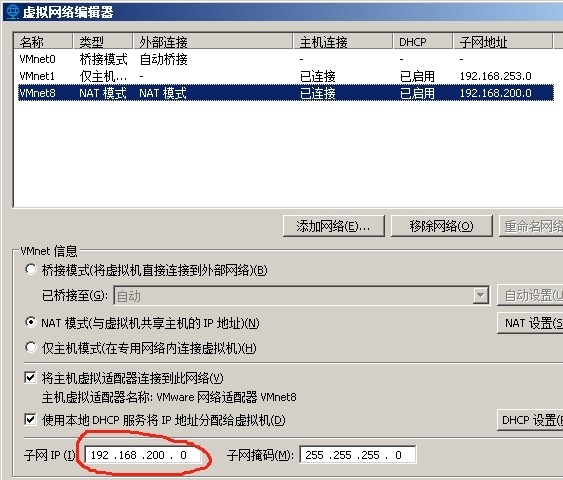Select the VMnet1 host-only network row

pyautogui.click(x=286, y=76)
